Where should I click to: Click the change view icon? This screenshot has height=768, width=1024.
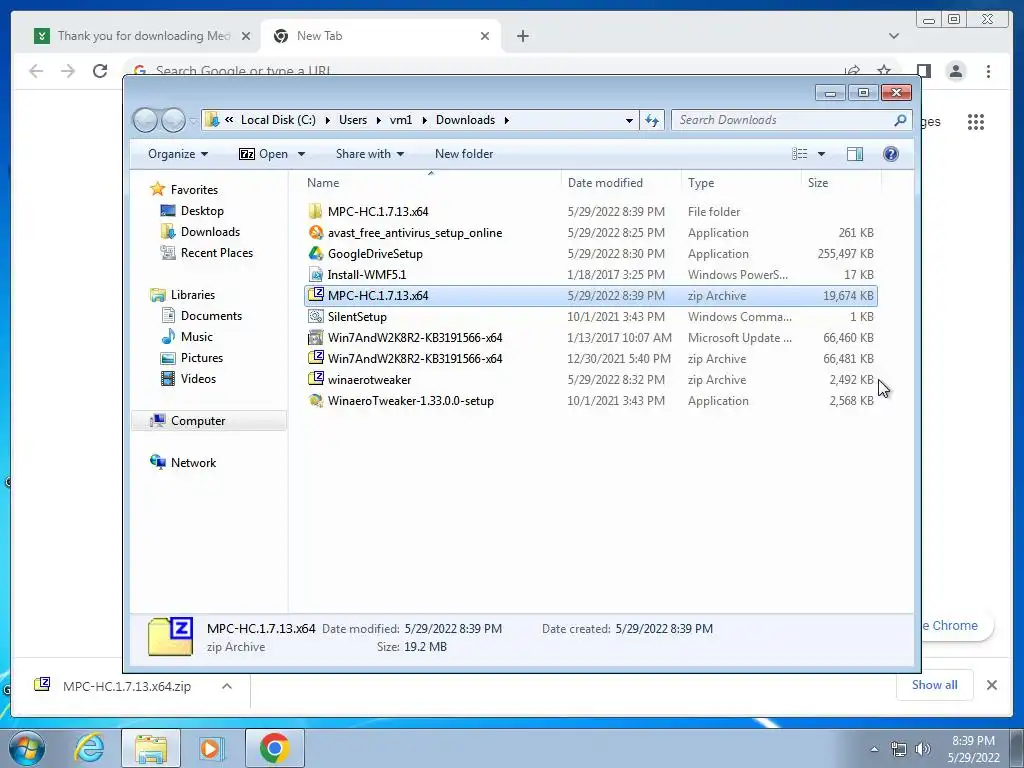point(799,154)
